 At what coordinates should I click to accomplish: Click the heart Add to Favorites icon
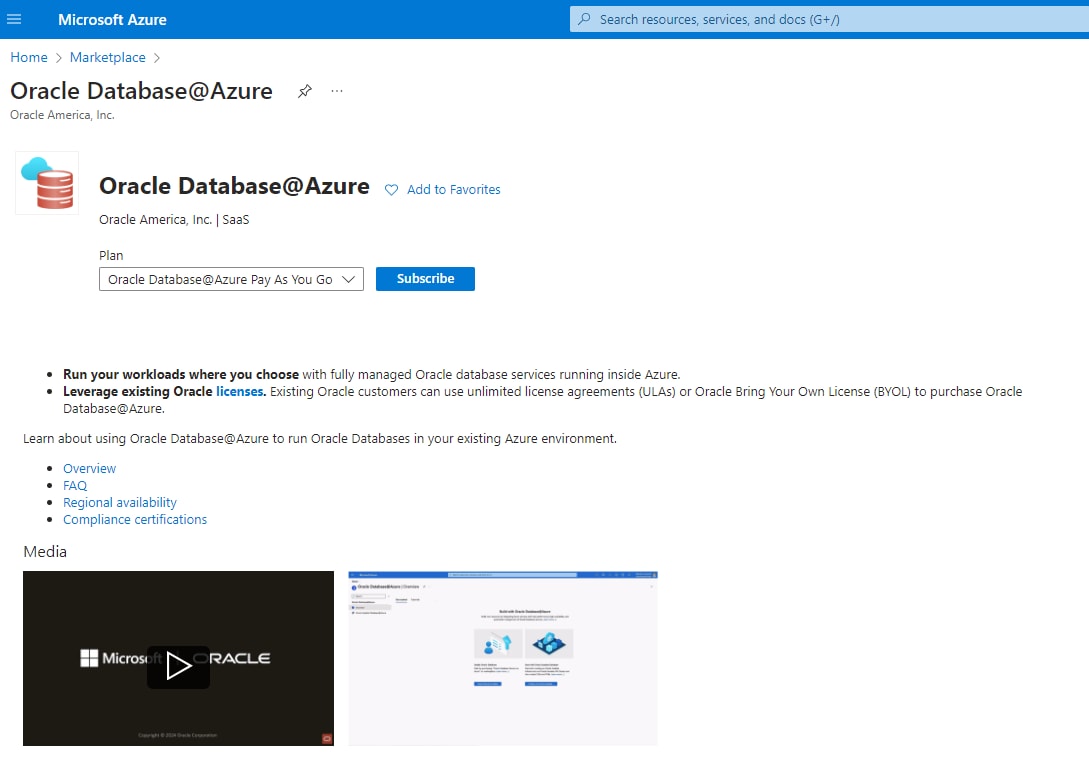(392, 190)
